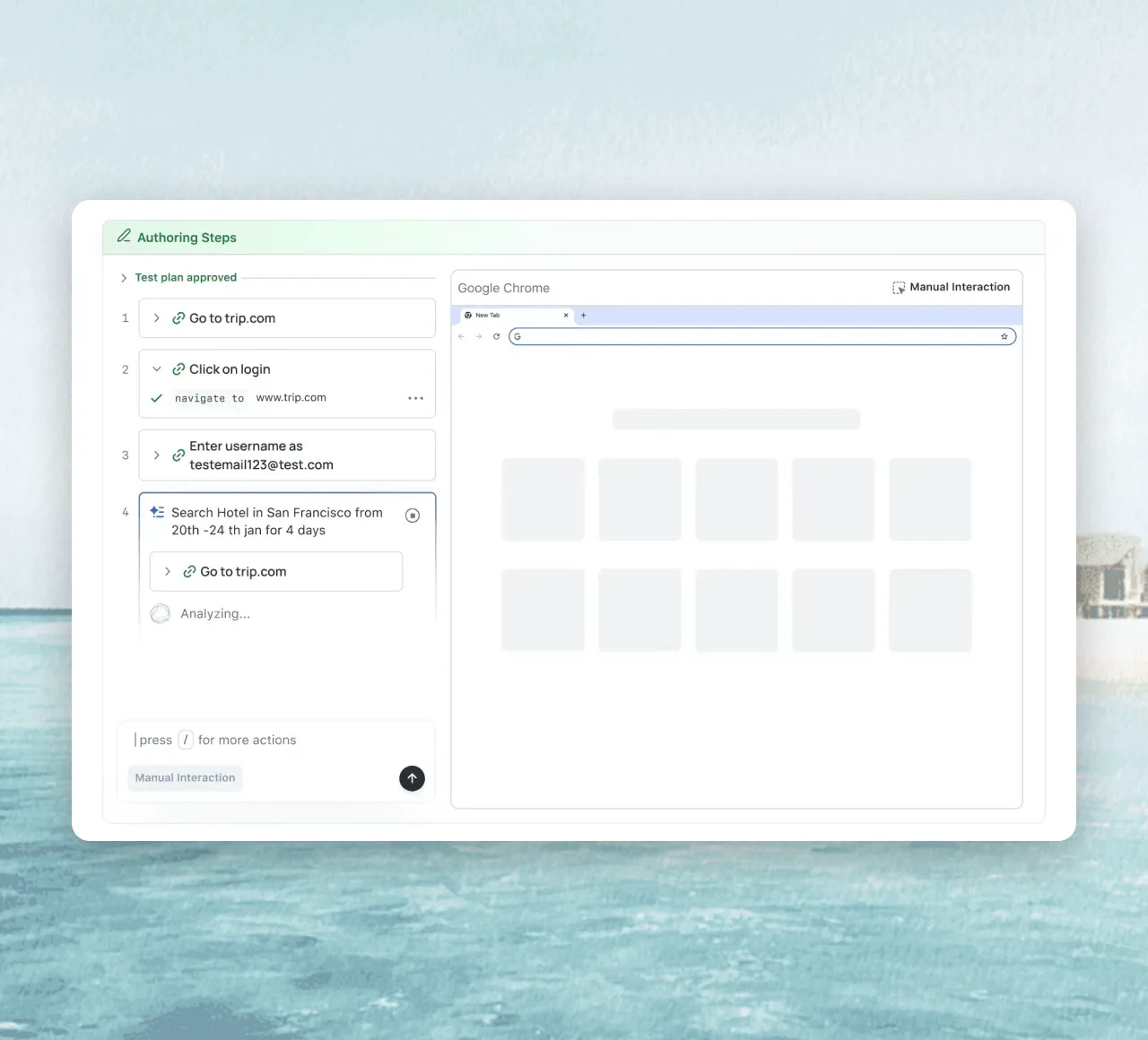Open the three-dot menu on navigate to row
1148x1040 pixels.
tap(415, 398)
